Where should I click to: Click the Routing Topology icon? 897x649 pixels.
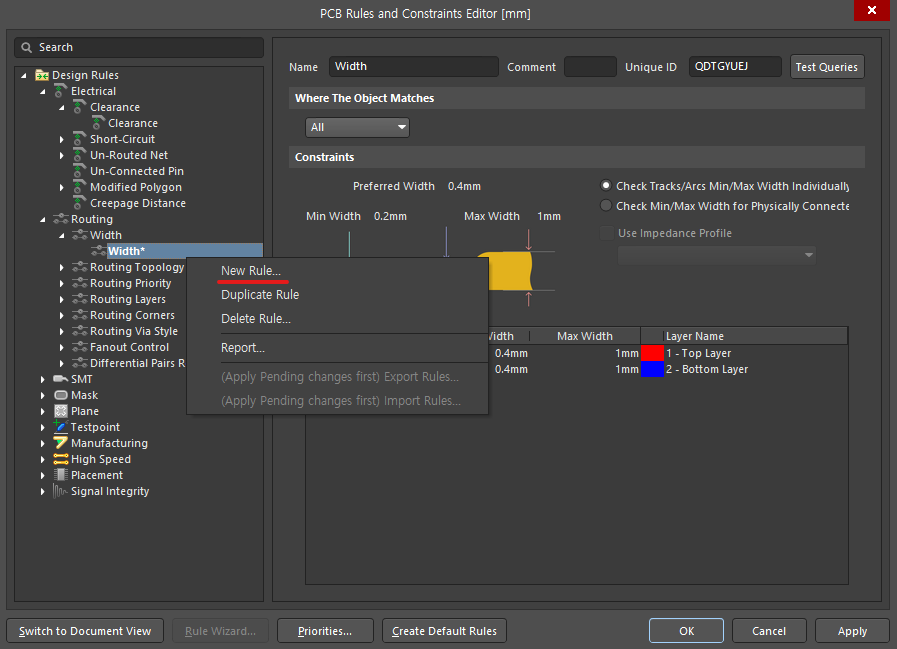(x=80, y=267)
